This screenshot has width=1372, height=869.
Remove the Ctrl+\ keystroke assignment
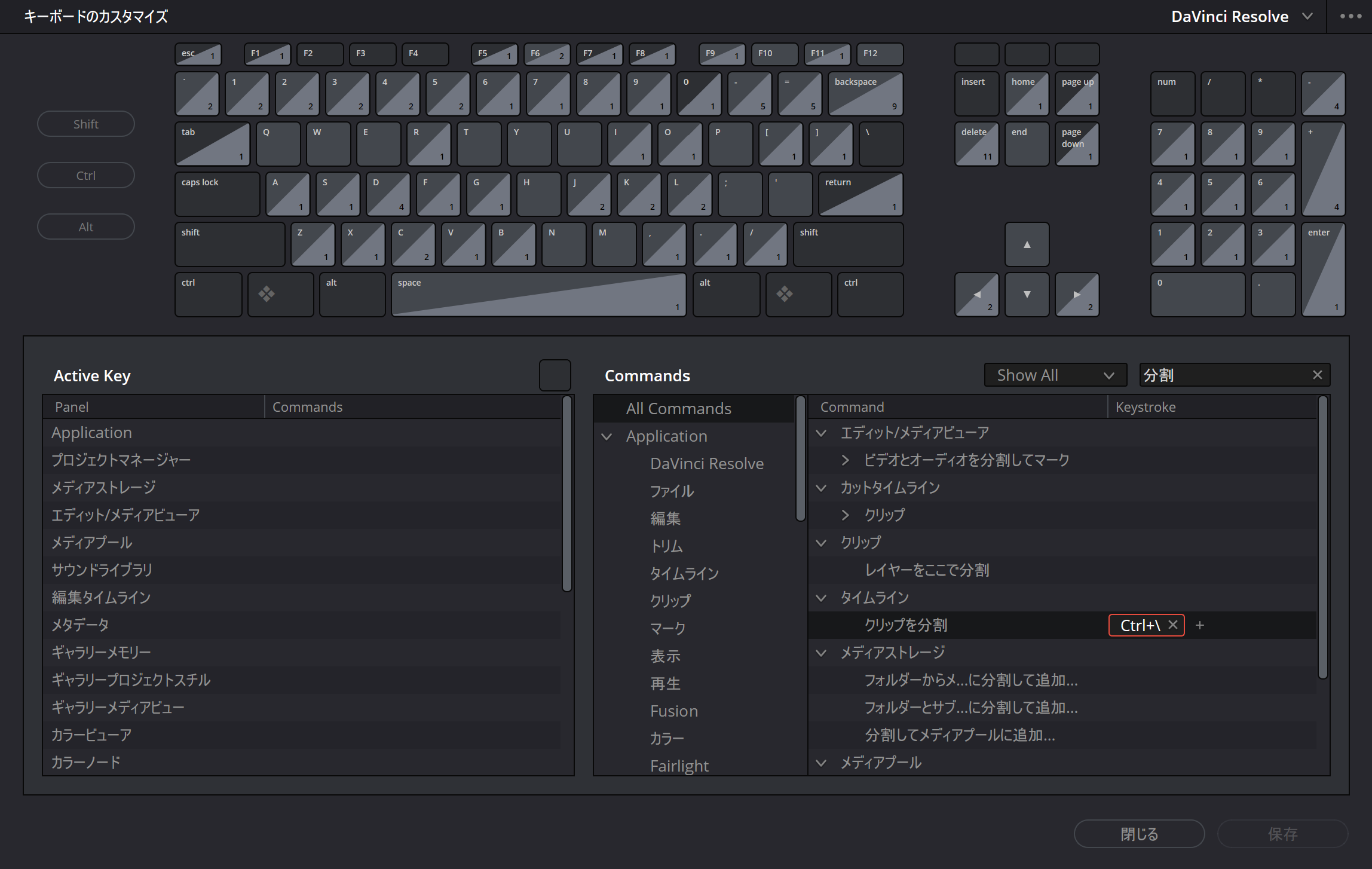[x=1173, y=625]
